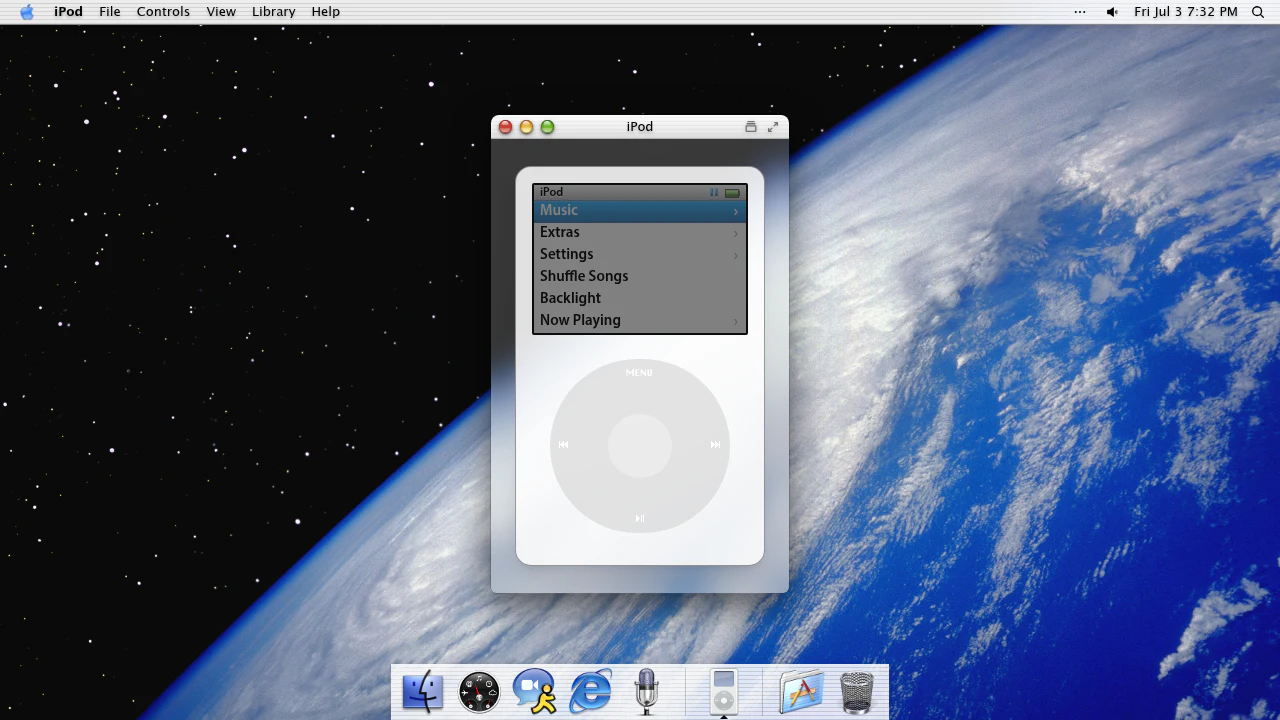Open the File menu

click(x=110, y=12)
